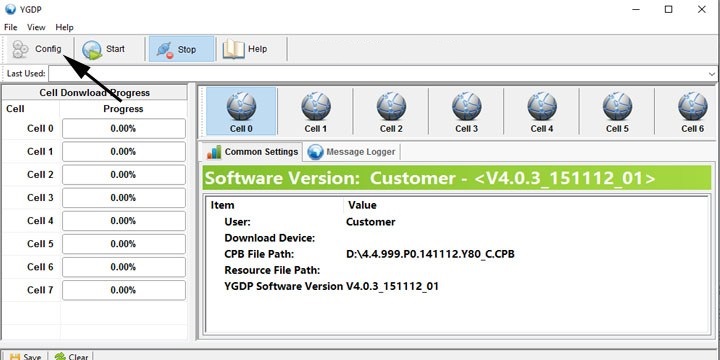Select the Cell 7 row label

(x=40, y=290)
